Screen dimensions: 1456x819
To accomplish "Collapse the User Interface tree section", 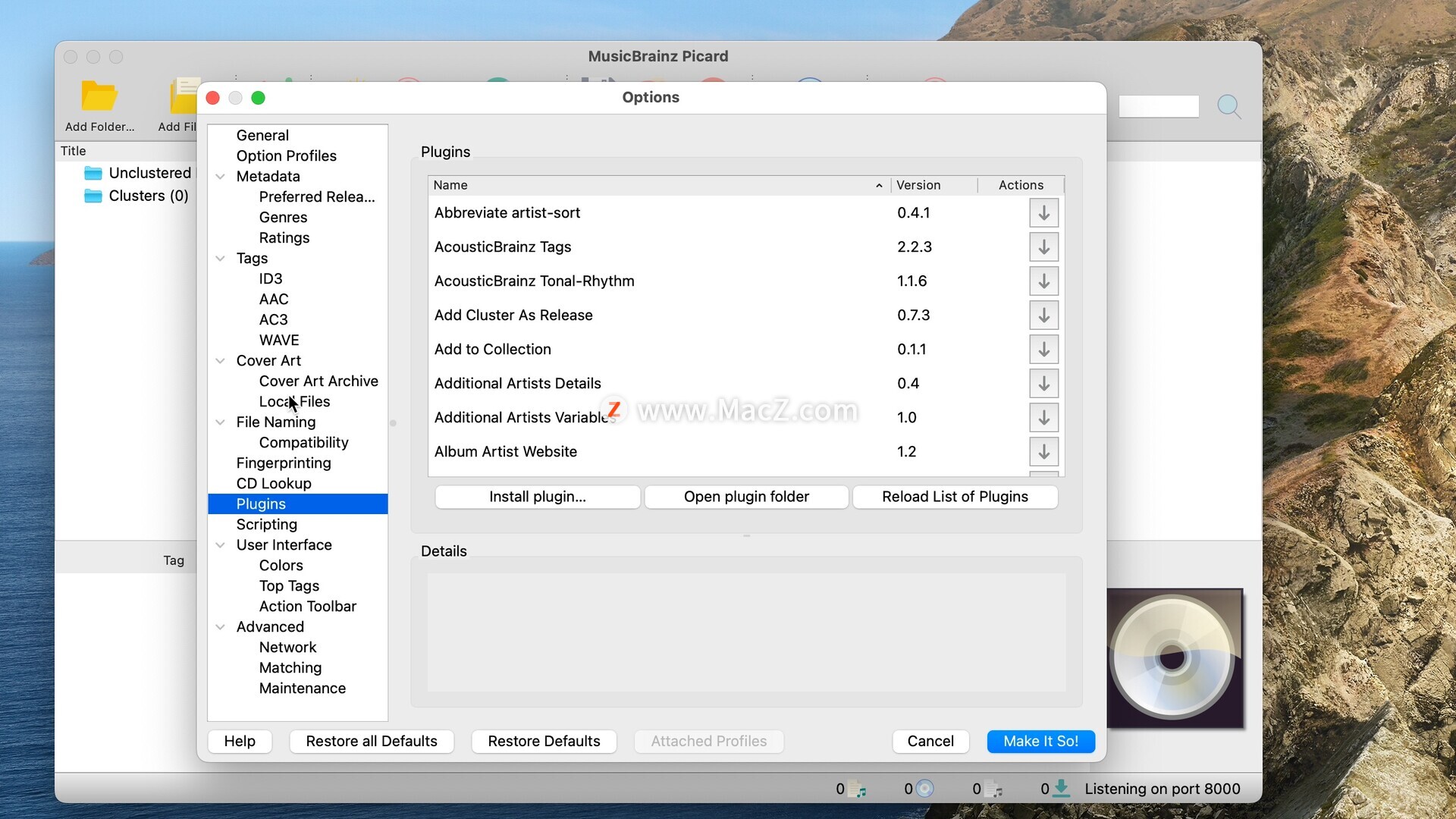I will pos(220,545).
